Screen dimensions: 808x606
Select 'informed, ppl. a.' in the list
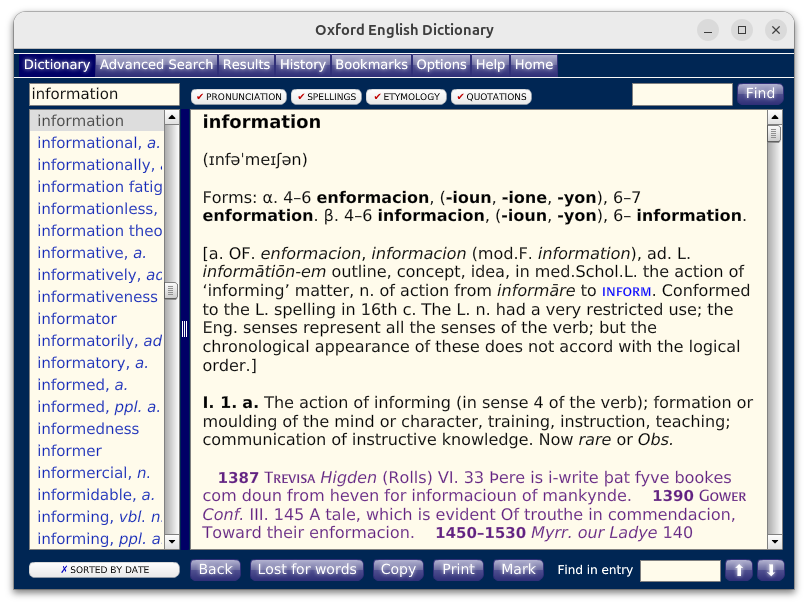tap(97, 407)
